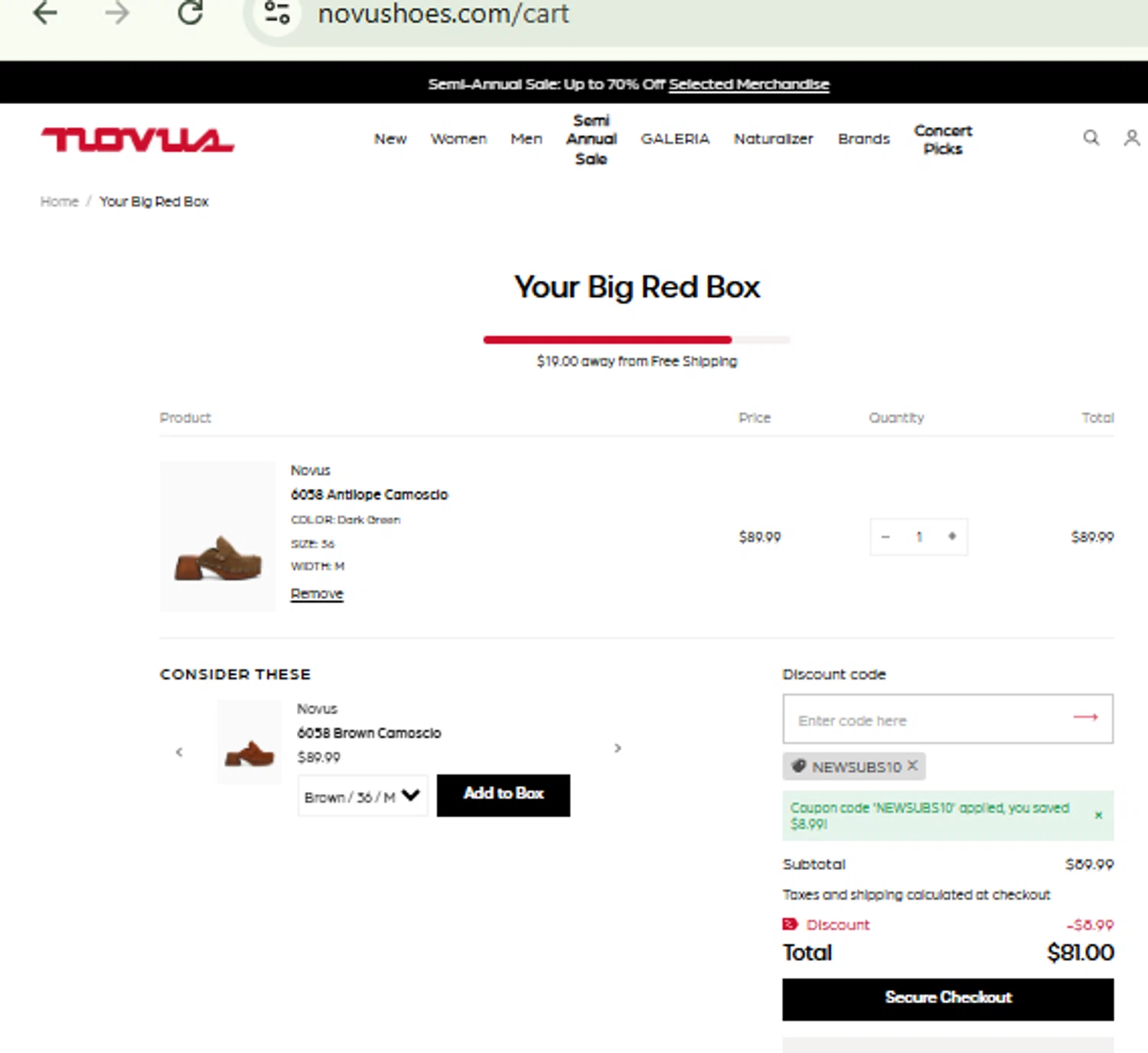Reload the page with the refresh icon

191,12
